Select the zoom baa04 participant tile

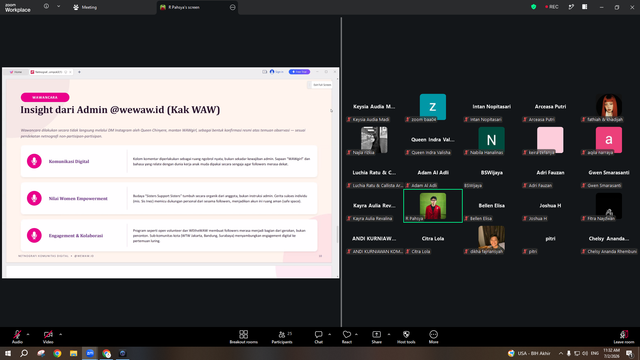click(x=433, y=107)
